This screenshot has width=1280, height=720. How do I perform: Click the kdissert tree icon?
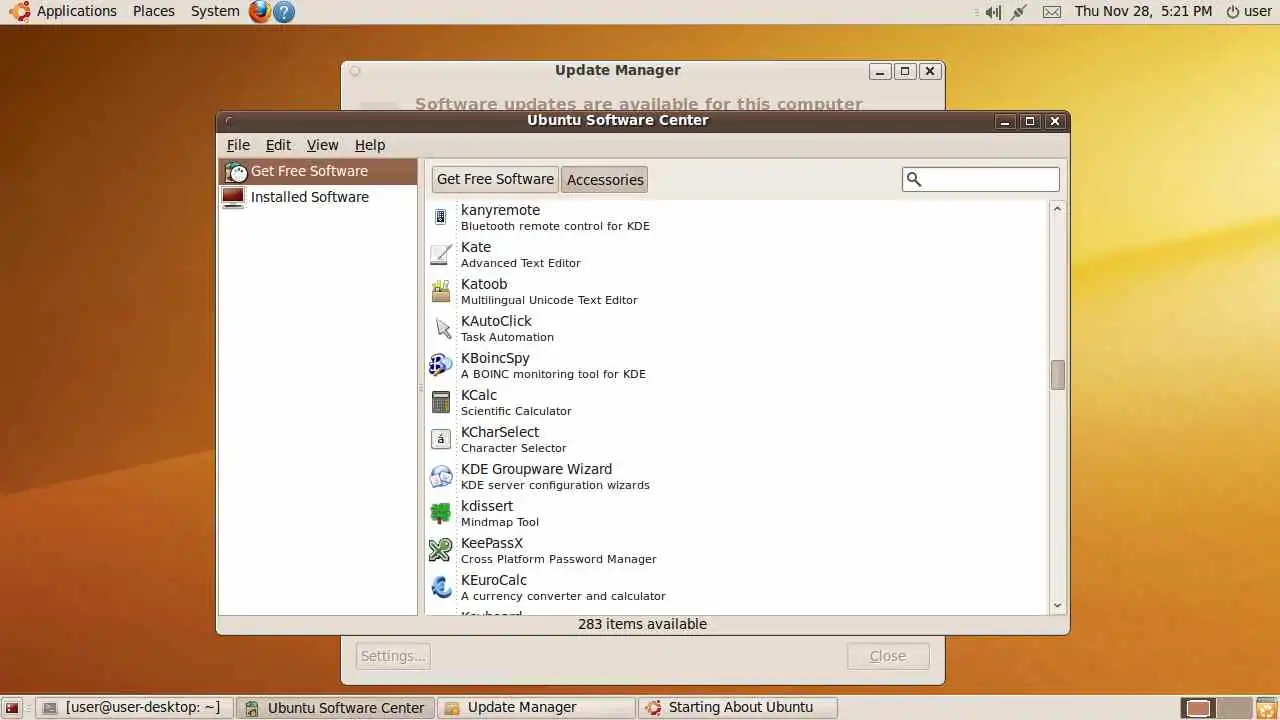click(441, 513)
